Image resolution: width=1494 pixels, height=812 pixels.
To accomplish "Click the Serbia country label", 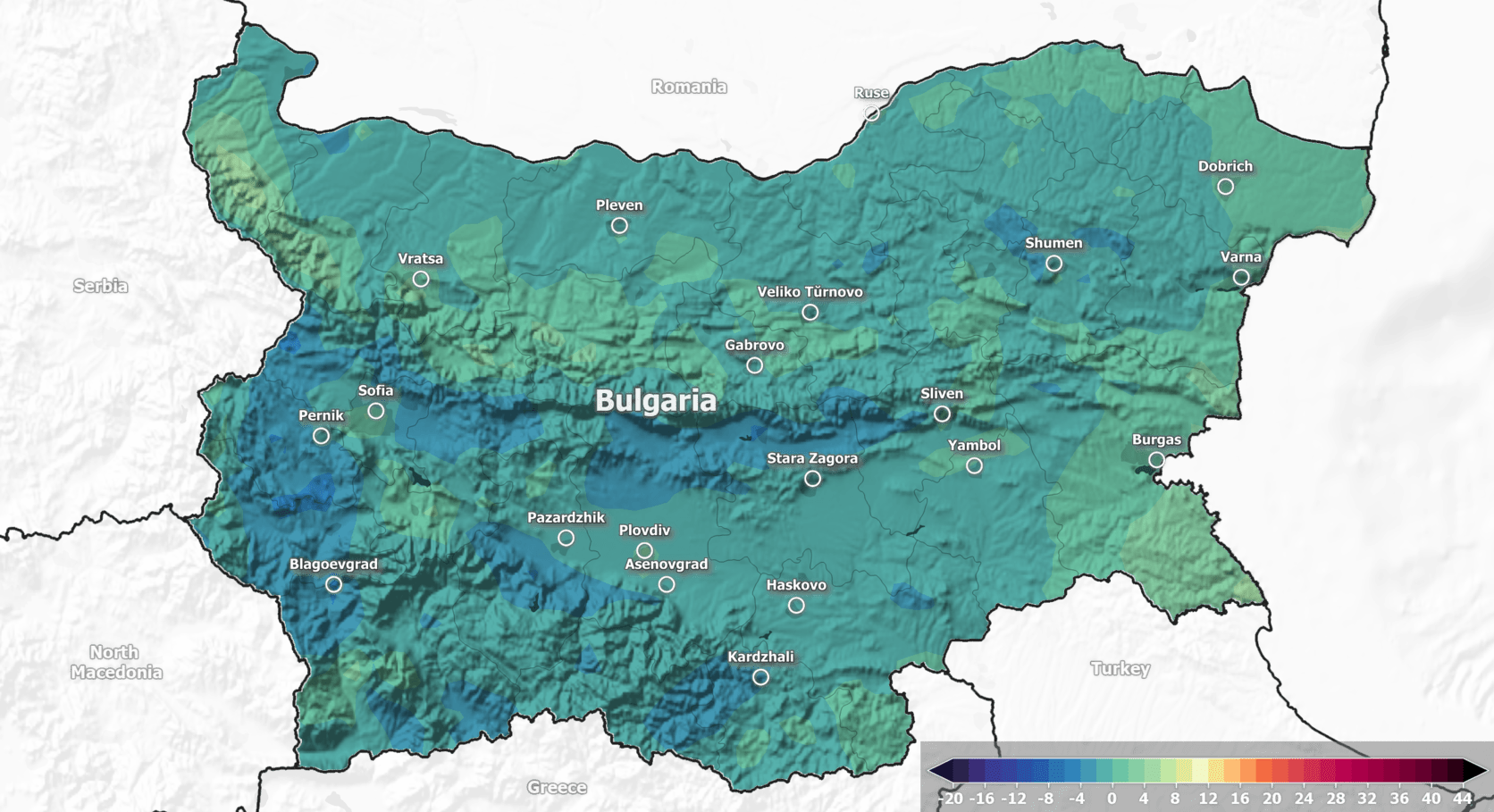I will (100, 286).
